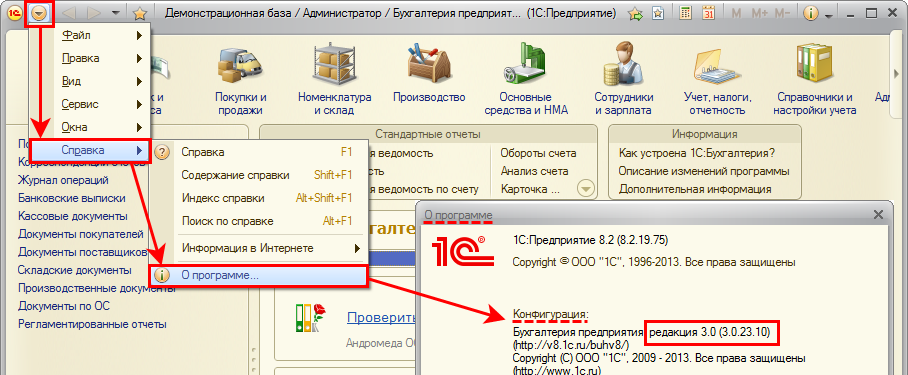
Task: Go forward with the right arrow navigation button
Action: click(x=93, y=13)
